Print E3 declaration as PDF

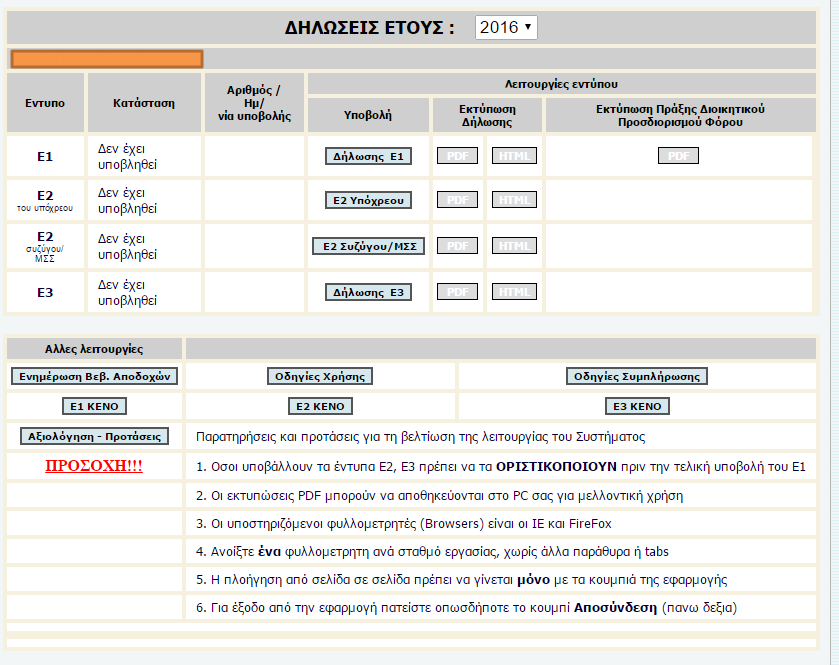[x=457, y=292]
